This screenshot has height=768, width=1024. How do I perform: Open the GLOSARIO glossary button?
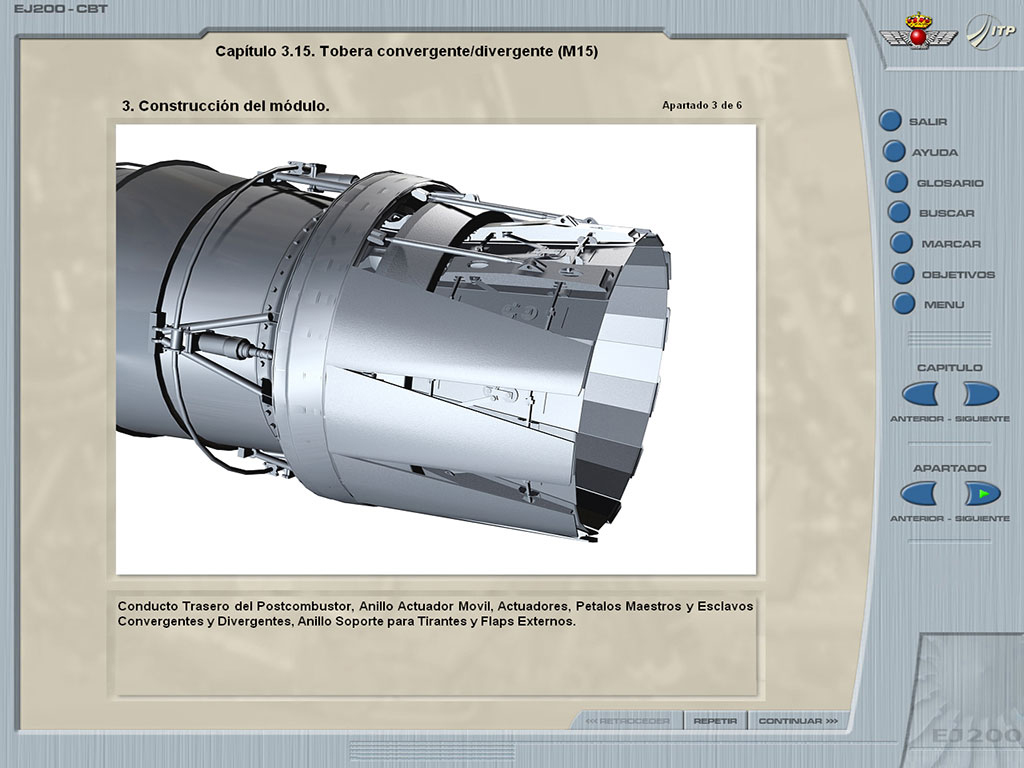(897, 183)
